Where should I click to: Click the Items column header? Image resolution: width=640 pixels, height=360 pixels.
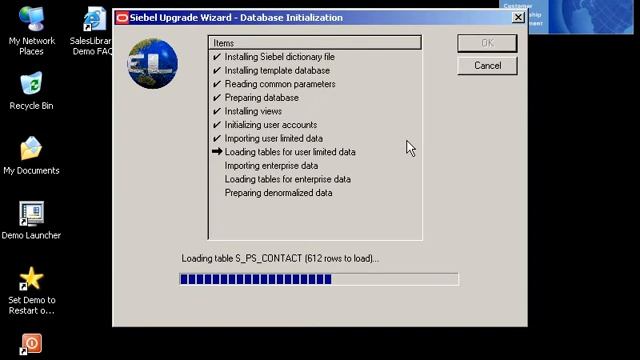[315, 43]
